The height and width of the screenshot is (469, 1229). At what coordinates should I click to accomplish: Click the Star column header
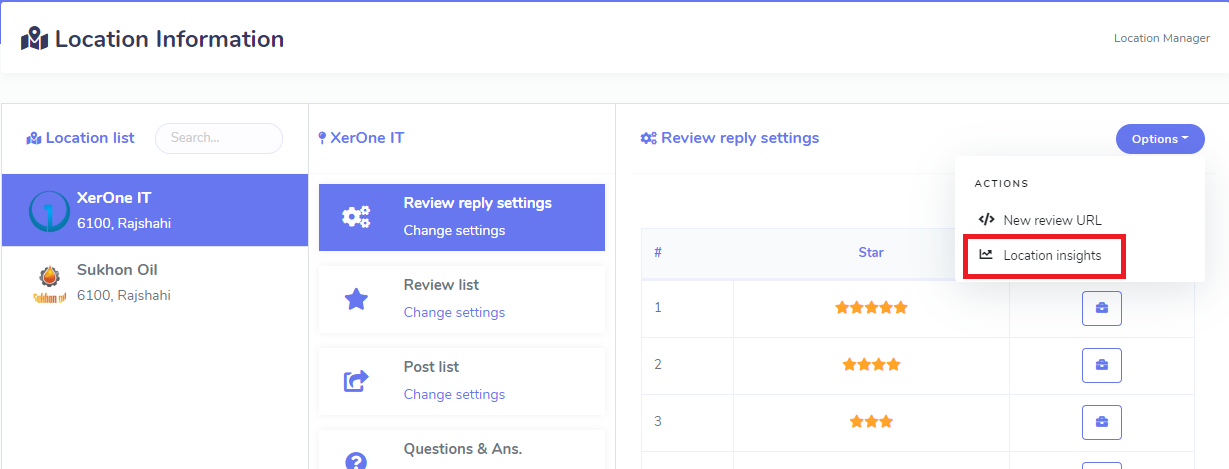tap(871, 252)
